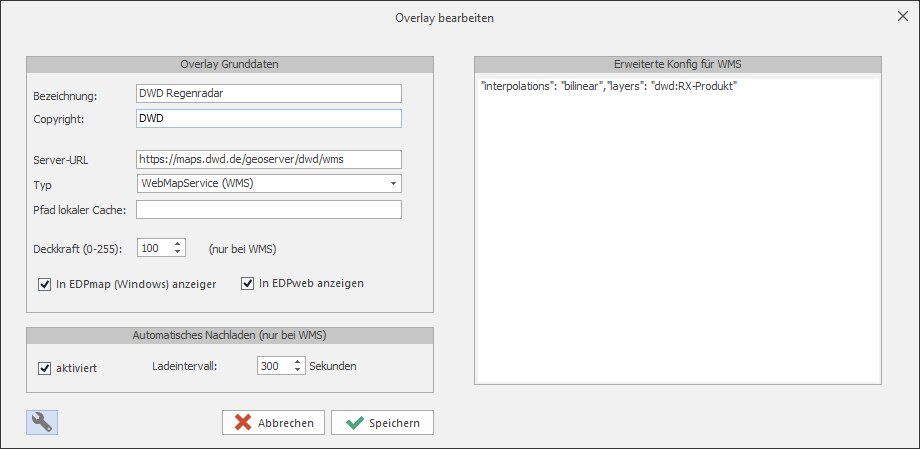Image resolution: width=920 pixels, height=449 pixels.
Task: Open the Typ dropdown list
Action: click(x=393, y=183)
